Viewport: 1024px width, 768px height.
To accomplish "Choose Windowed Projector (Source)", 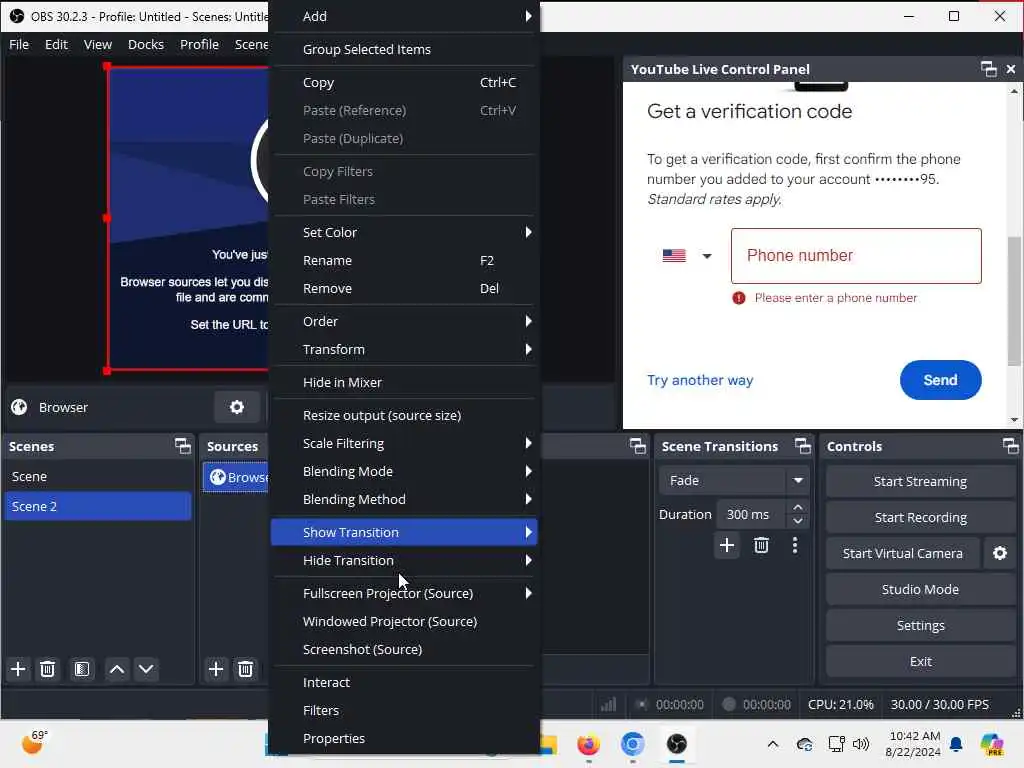I will tap(404, 622).
